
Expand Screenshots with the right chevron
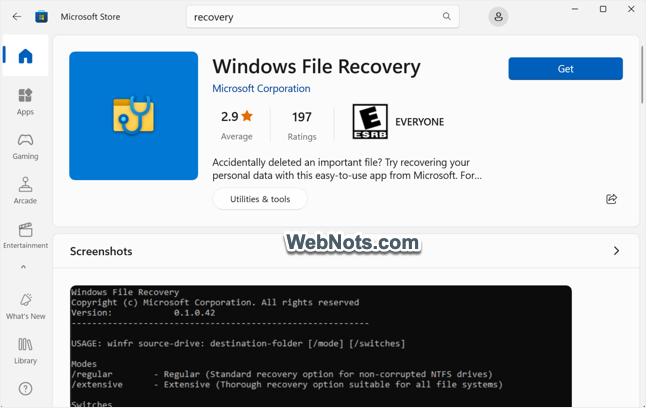point(616,251)
